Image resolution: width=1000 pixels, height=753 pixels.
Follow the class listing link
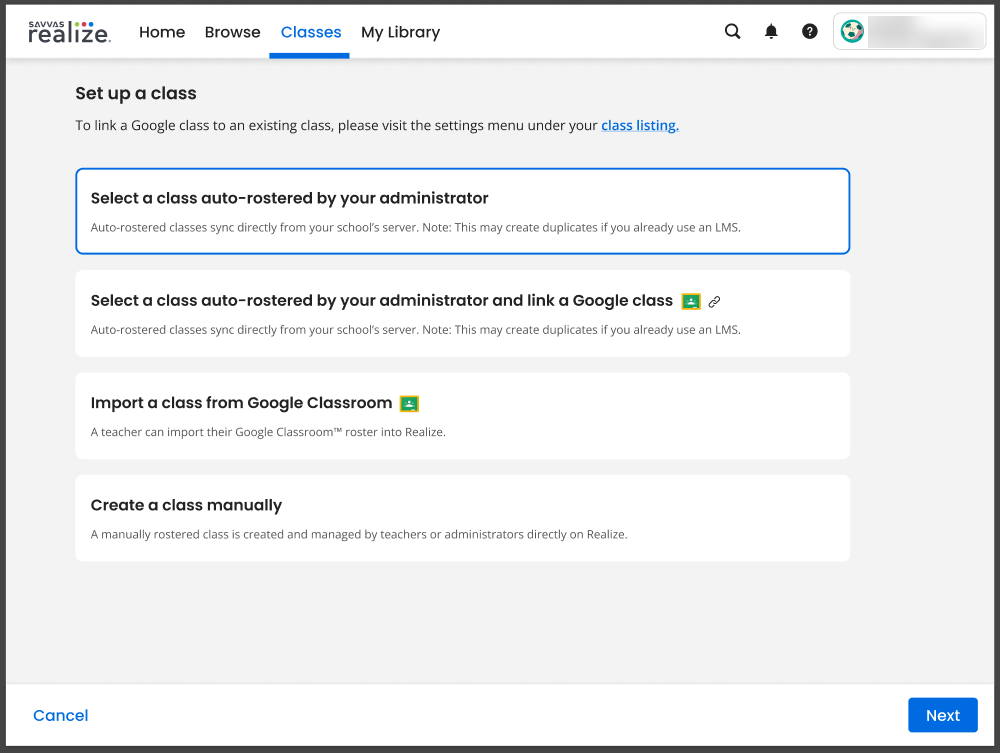tap(640, 126)
